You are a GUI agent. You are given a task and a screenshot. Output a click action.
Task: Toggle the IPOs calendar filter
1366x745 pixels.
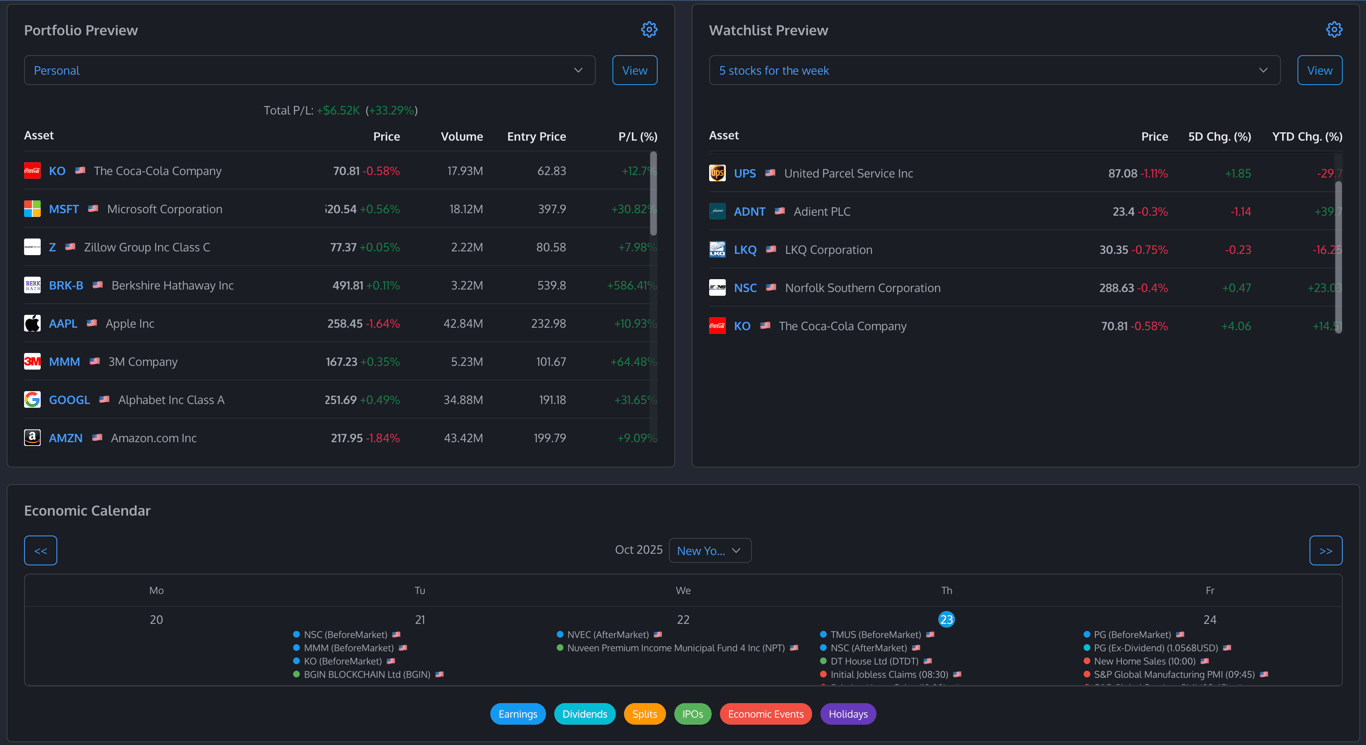point(692,714)
